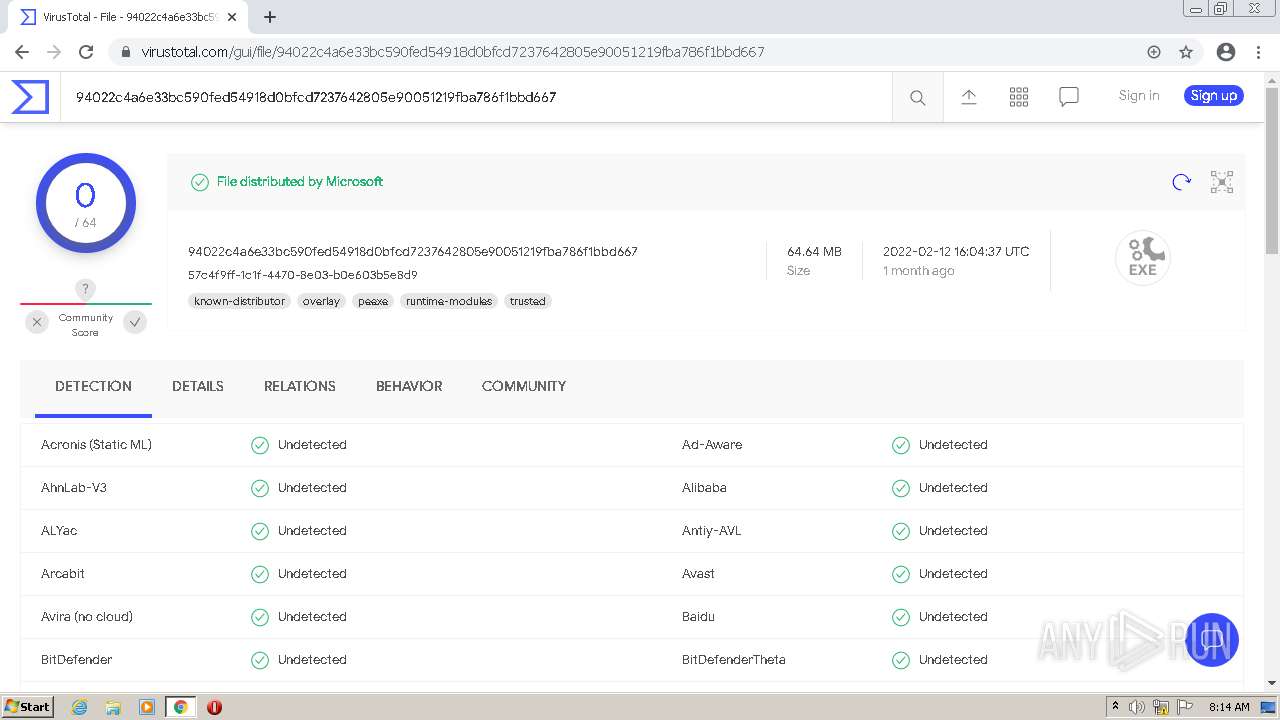This screenshot has height=720, width=1280.
Task: Click the Ad-Aware engine name
Action: click(x=712, y=445)
